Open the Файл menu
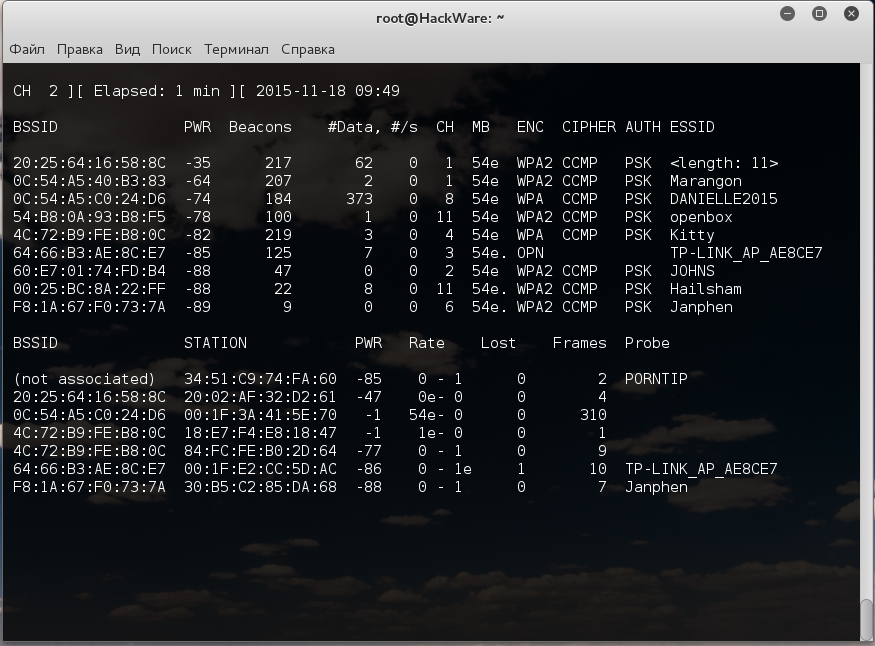The height and width of the screenshot is (646, 875). click(27, 49)
